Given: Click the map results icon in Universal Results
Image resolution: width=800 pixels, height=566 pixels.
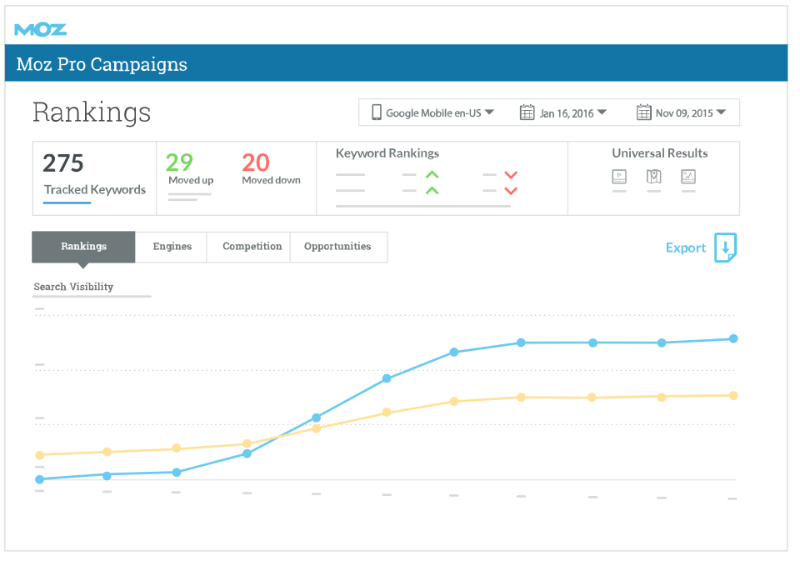Looking at the screenshot, I should pyautogui.click(x=654, y=177).
